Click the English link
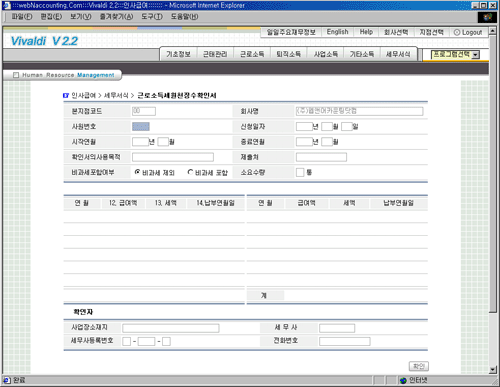Image resolution: width=500 pixels, height=387 pixels. pos(337,32)
